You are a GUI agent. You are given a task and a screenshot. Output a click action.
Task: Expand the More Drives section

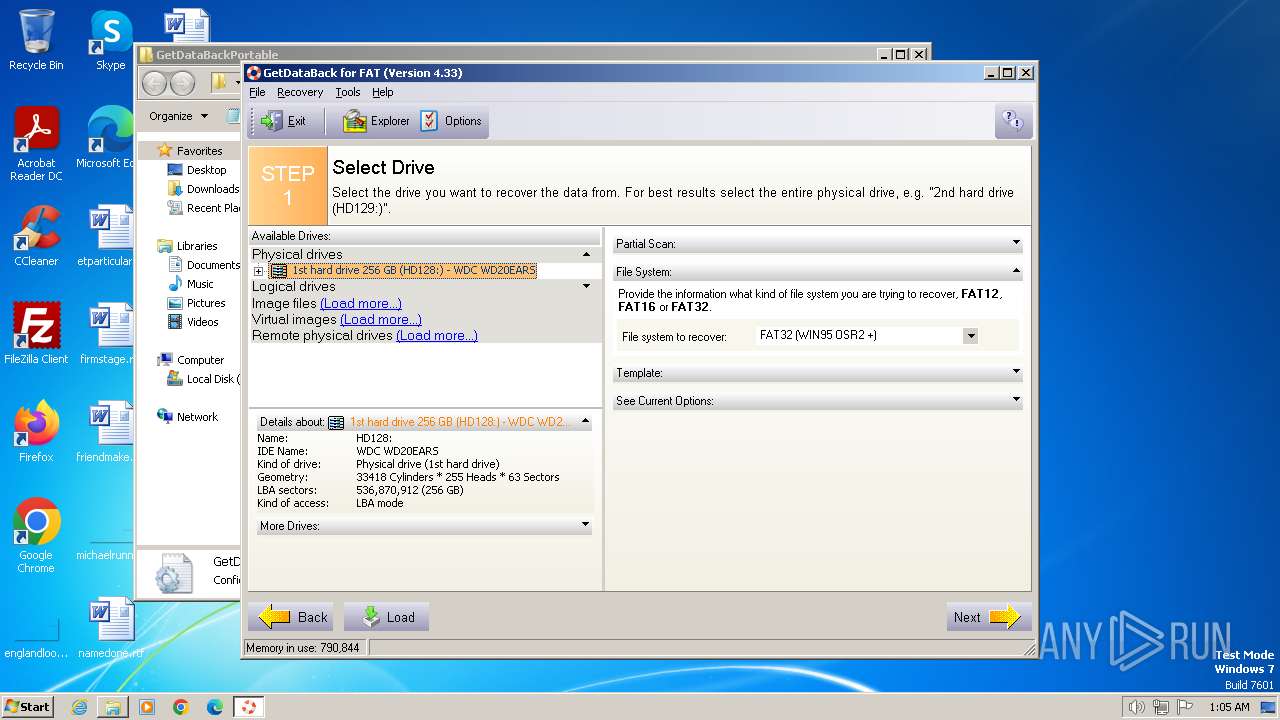[x=585, y=525]
